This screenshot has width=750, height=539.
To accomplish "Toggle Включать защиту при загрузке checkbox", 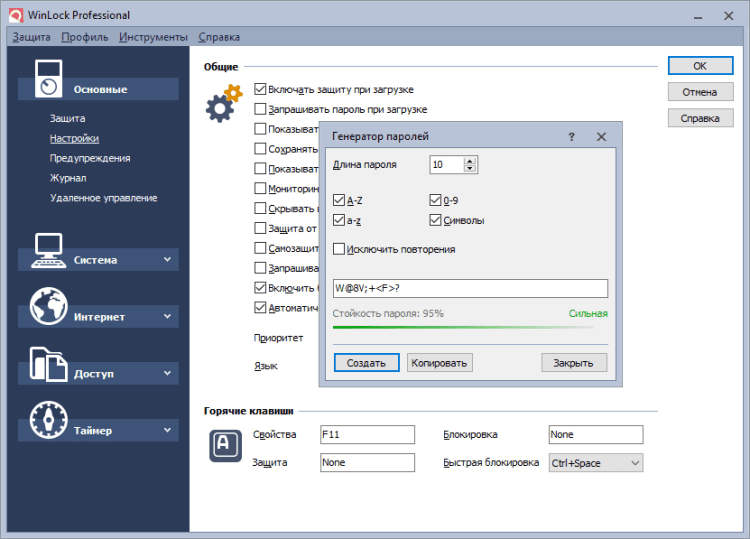I will 260,89.
